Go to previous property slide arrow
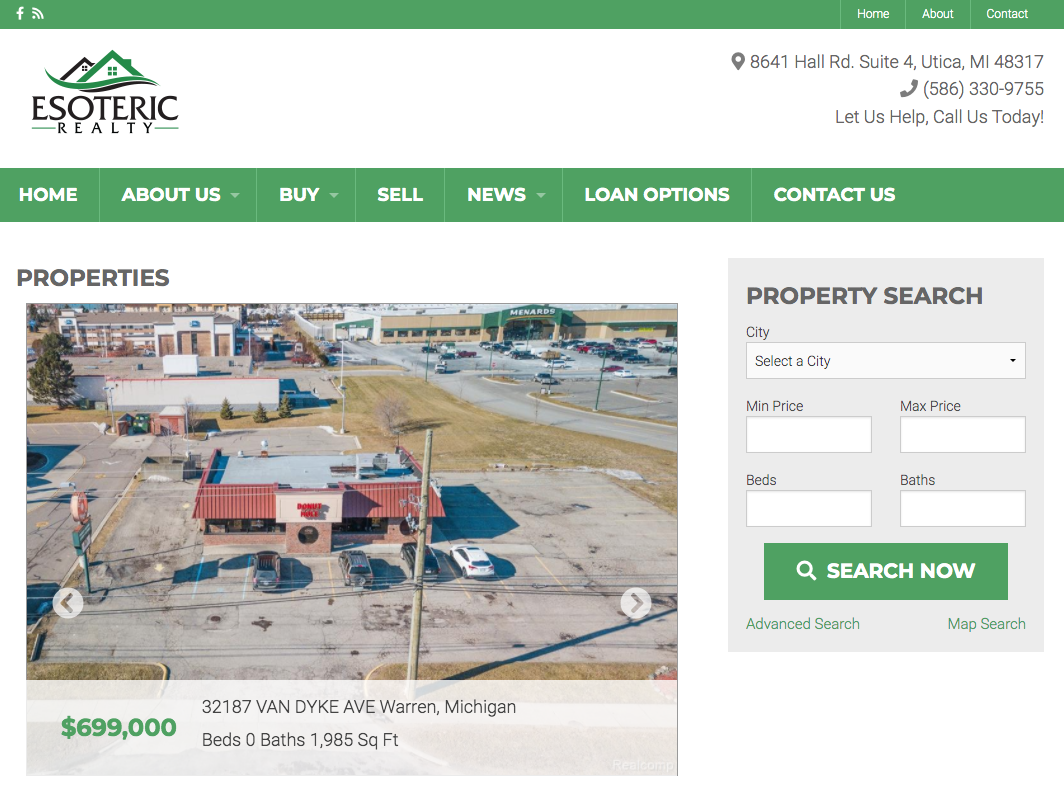This screenshot has width=1064, height=795. (x=68, y=602)
